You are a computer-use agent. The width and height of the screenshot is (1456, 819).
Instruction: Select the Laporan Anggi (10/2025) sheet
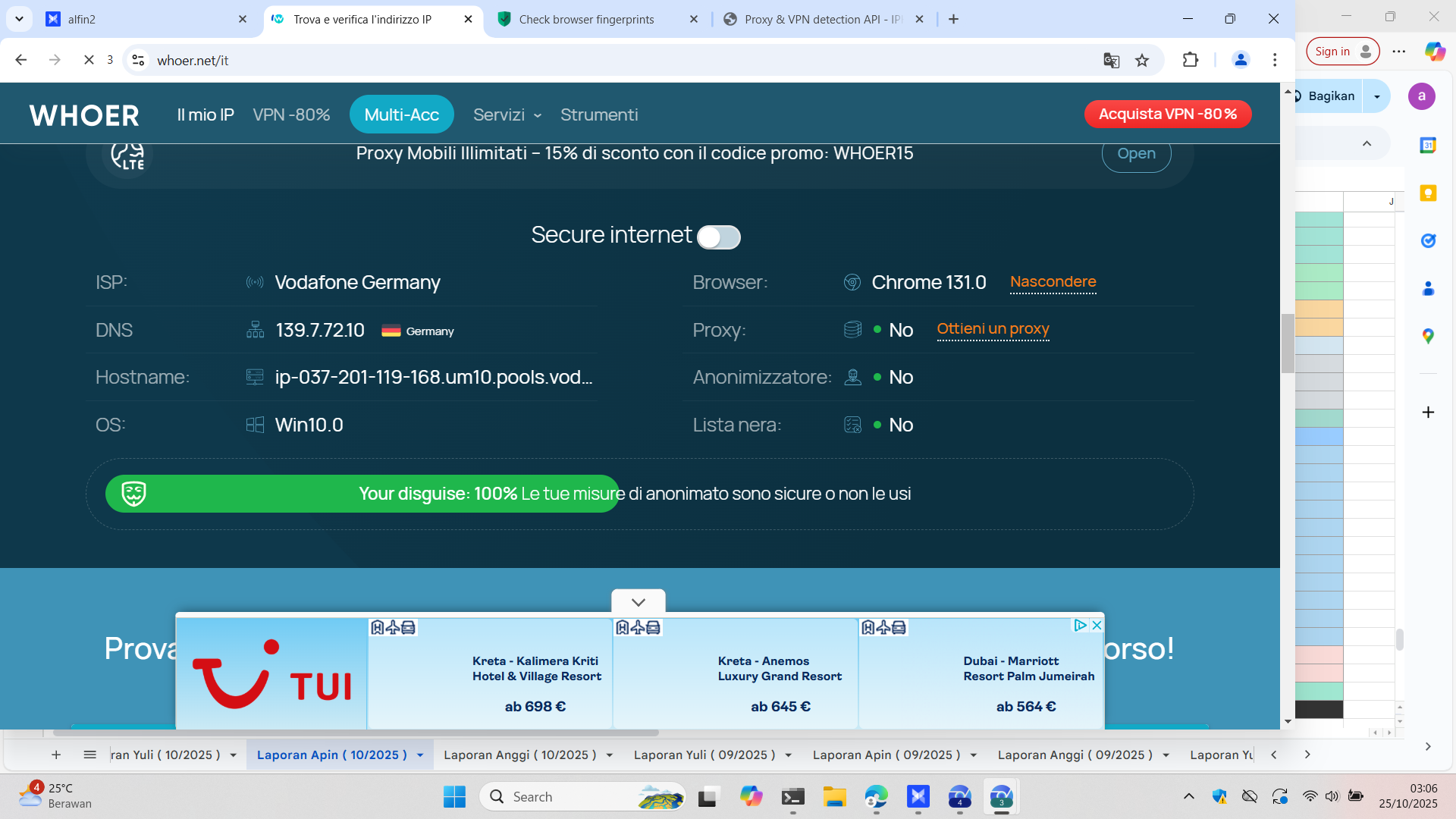[x=520, y=755]
